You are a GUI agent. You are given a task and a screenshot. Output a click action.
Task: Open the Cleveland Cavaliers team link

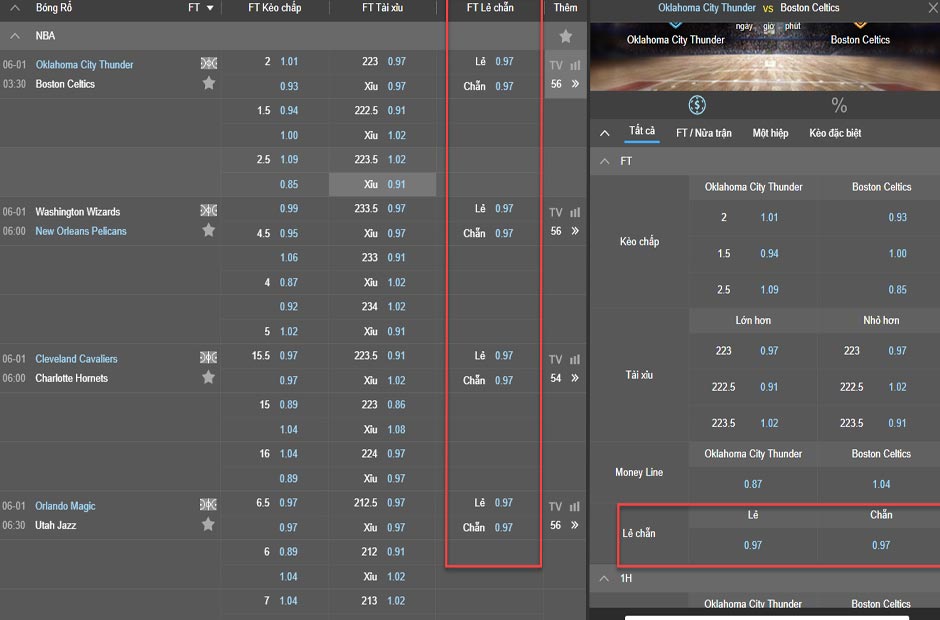[x=76, y=359]
